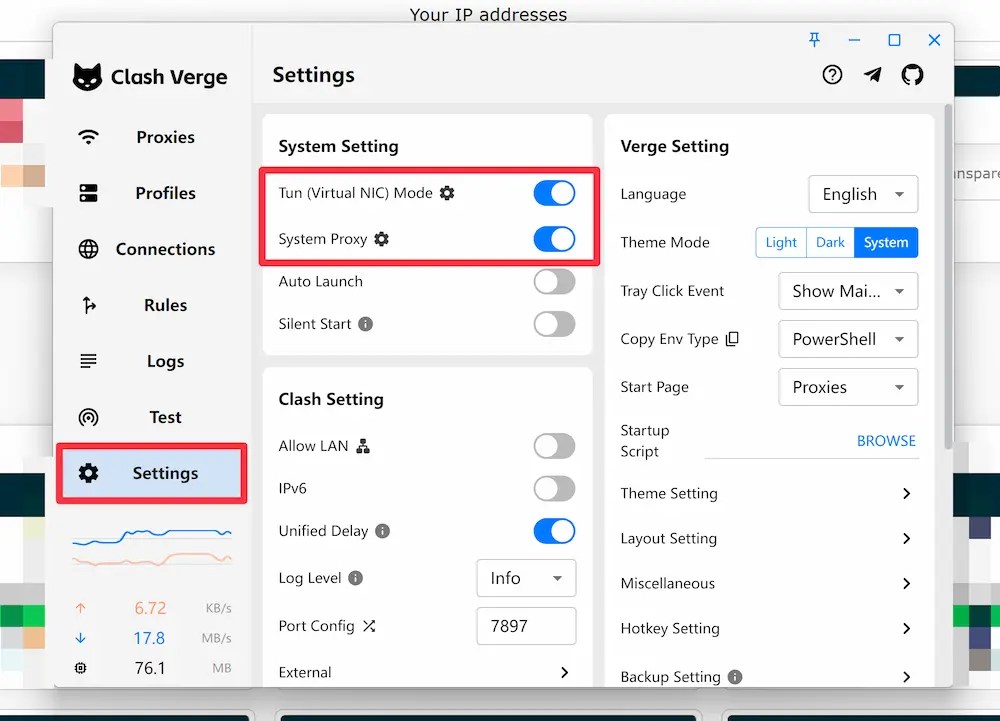Expand Backup Setting row chevron
This screenshot has width=1000, height=721.
[x=906, y=677]
